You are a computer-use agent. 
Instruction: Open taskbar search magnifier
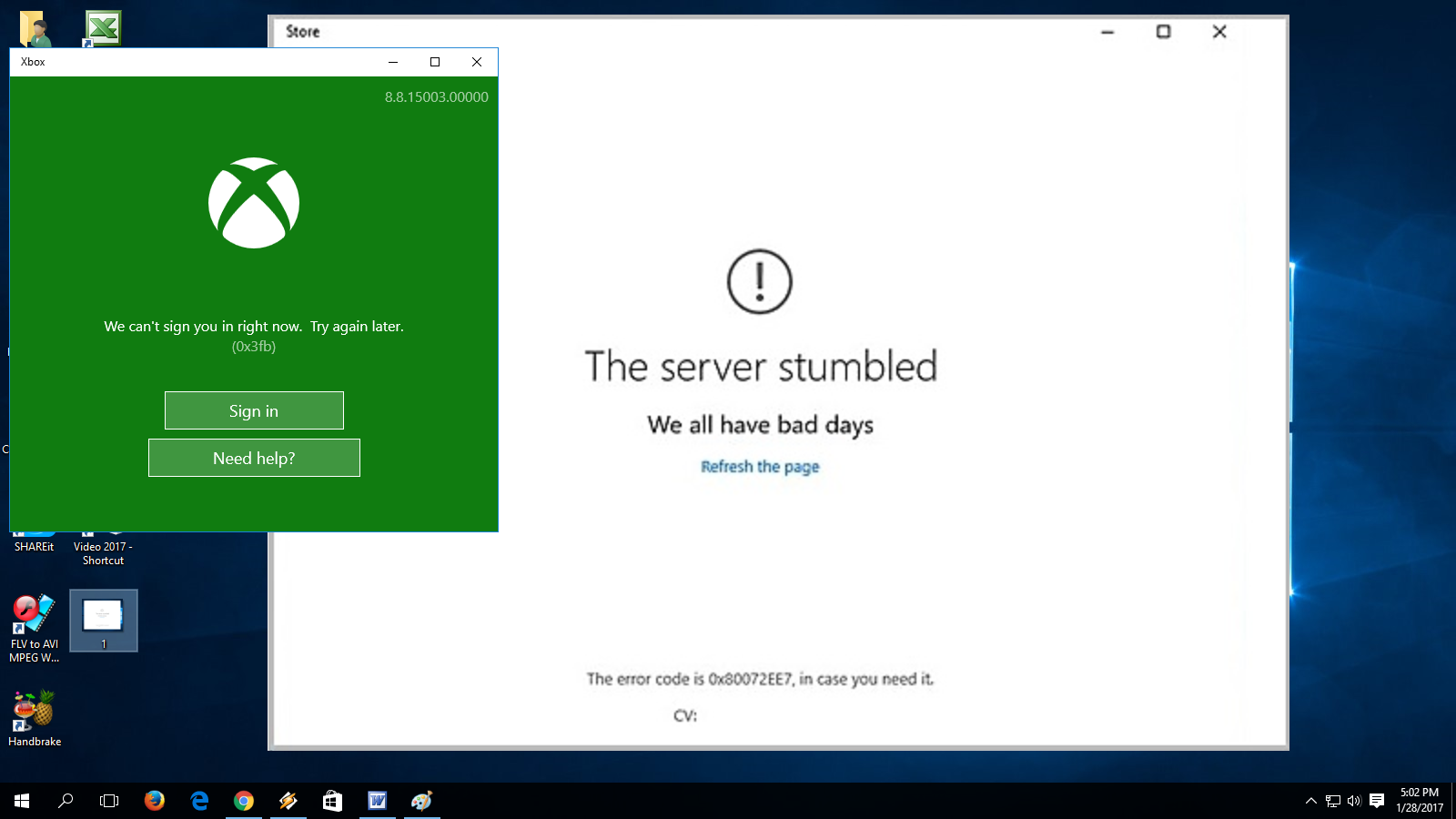pyautogui.click(x=66, y=801)
